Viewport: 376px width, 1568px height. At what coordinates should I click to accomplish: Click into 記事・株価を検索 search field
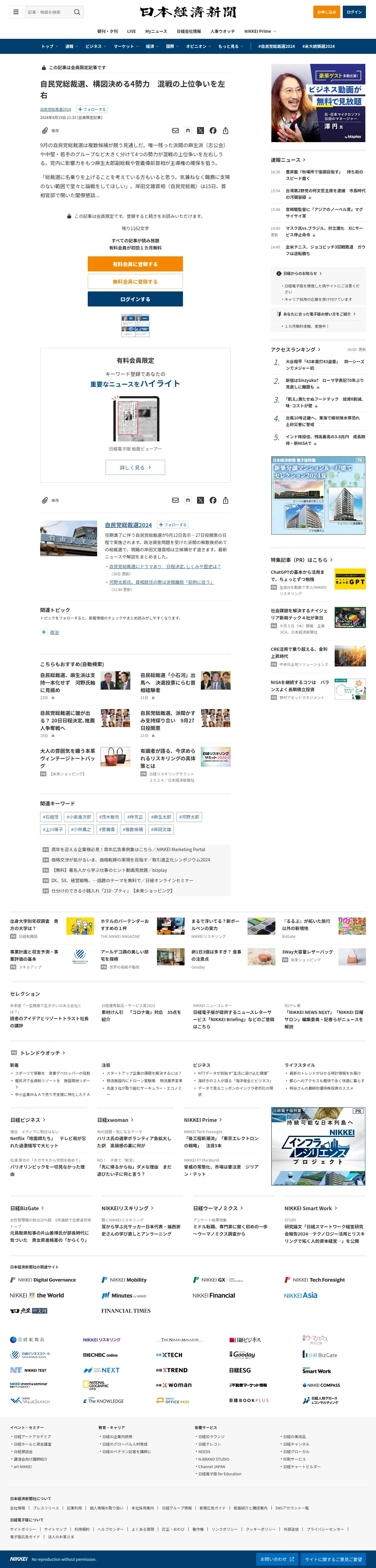(x=49, y=12)
